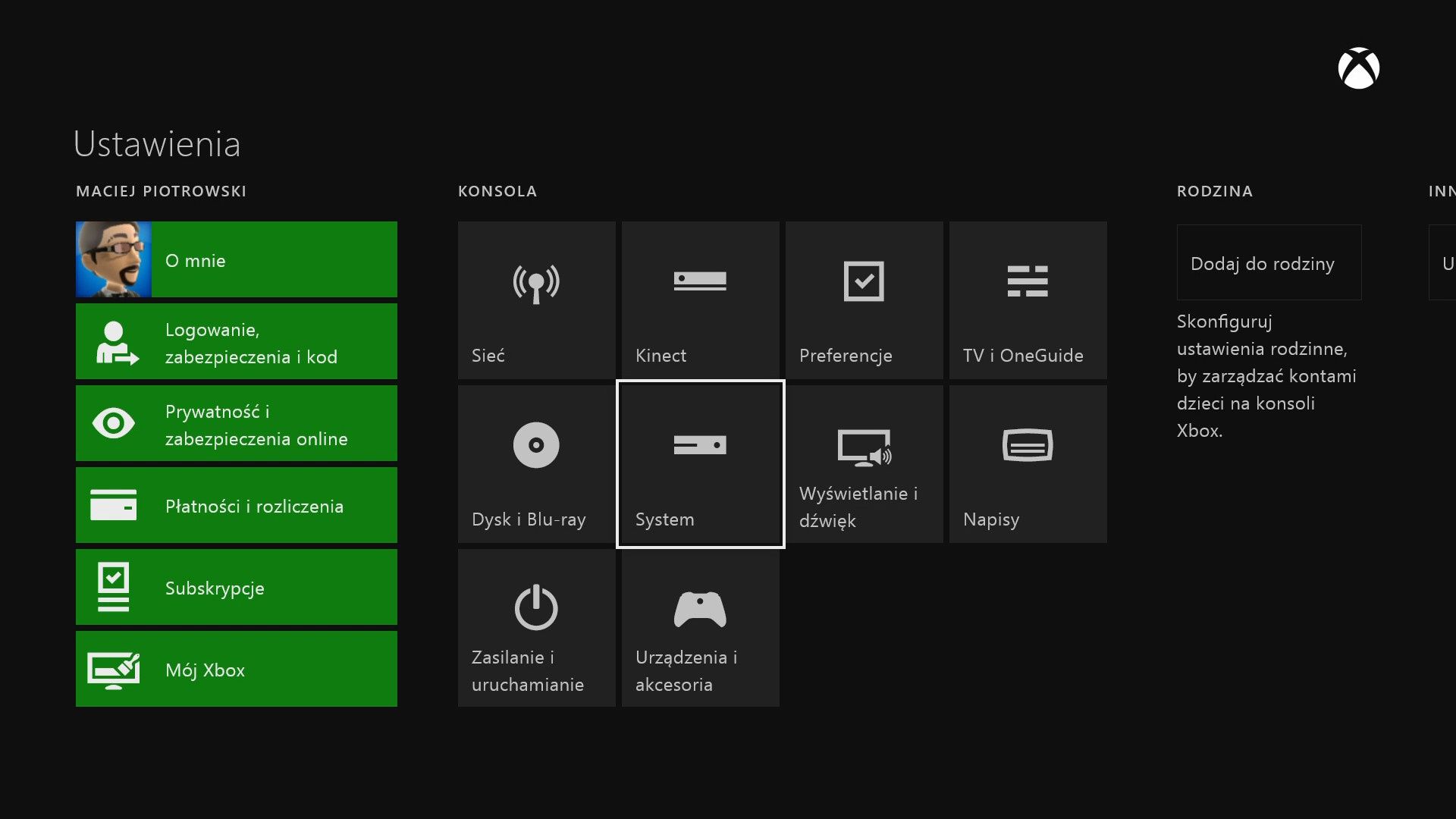Click the credit card payments icon
The height and width of the screenshot is (819, 1456).
[114, 505]
